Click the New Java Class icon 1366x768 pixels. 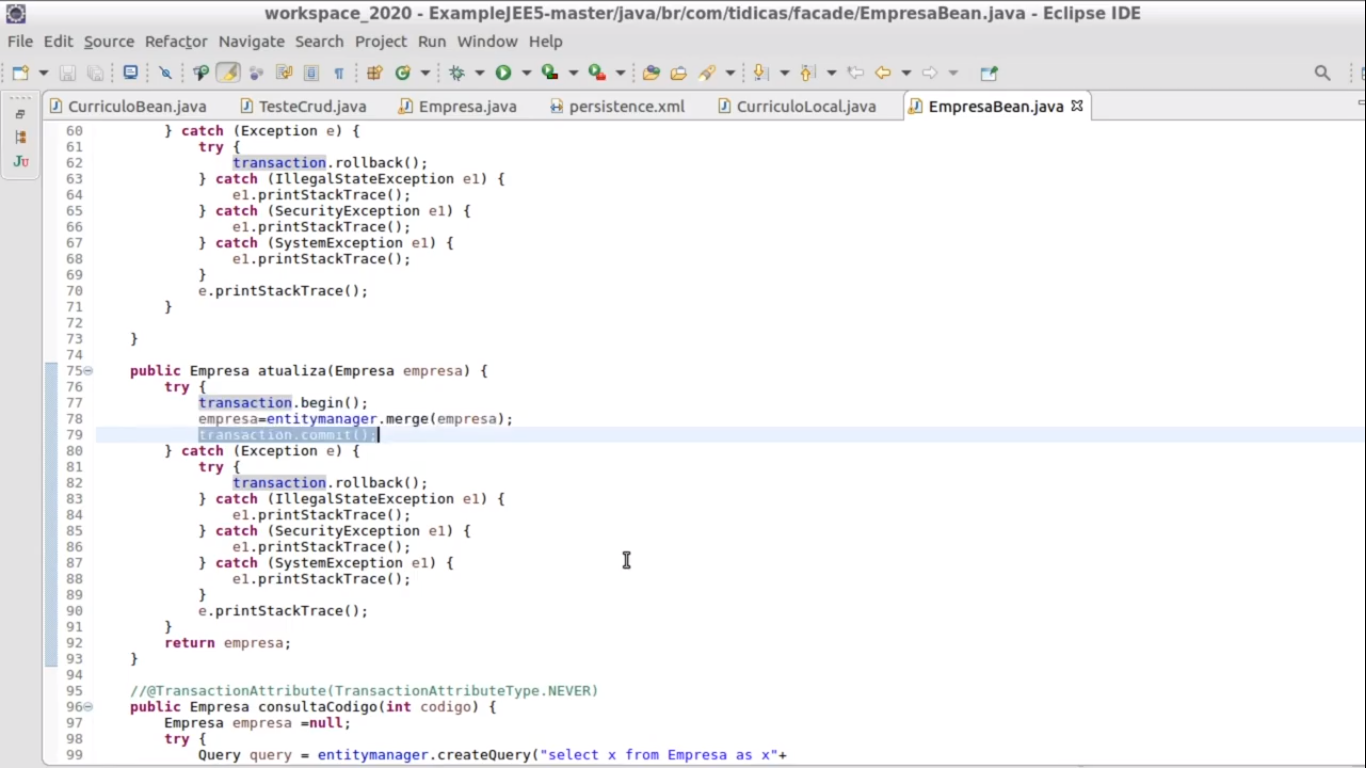pyautogui.click(x=404, y=73)
